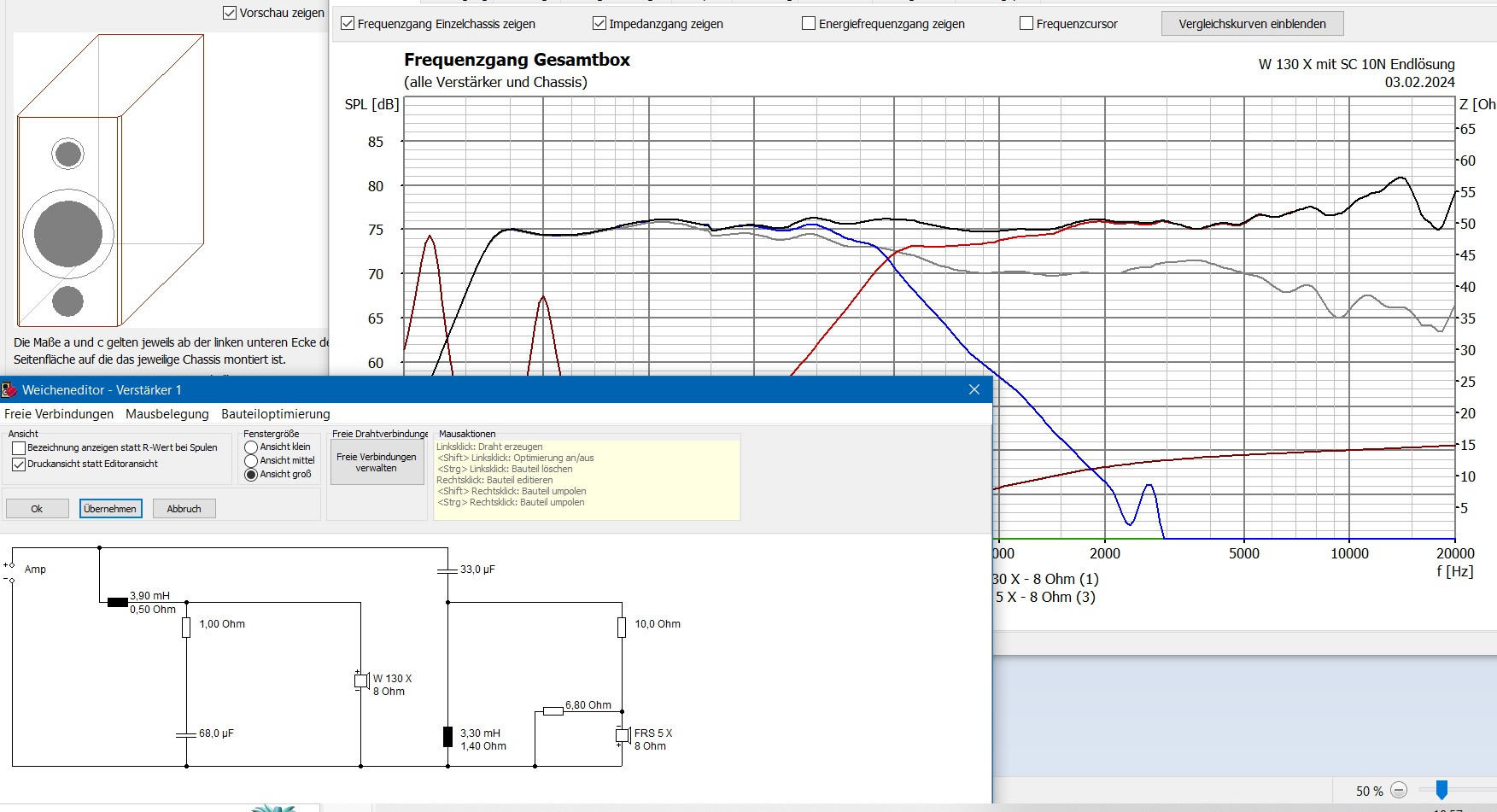This screenshot has width=1497, height=812.
Task: Click the W 130 X woofer symbol
Action: click(360, 681)
